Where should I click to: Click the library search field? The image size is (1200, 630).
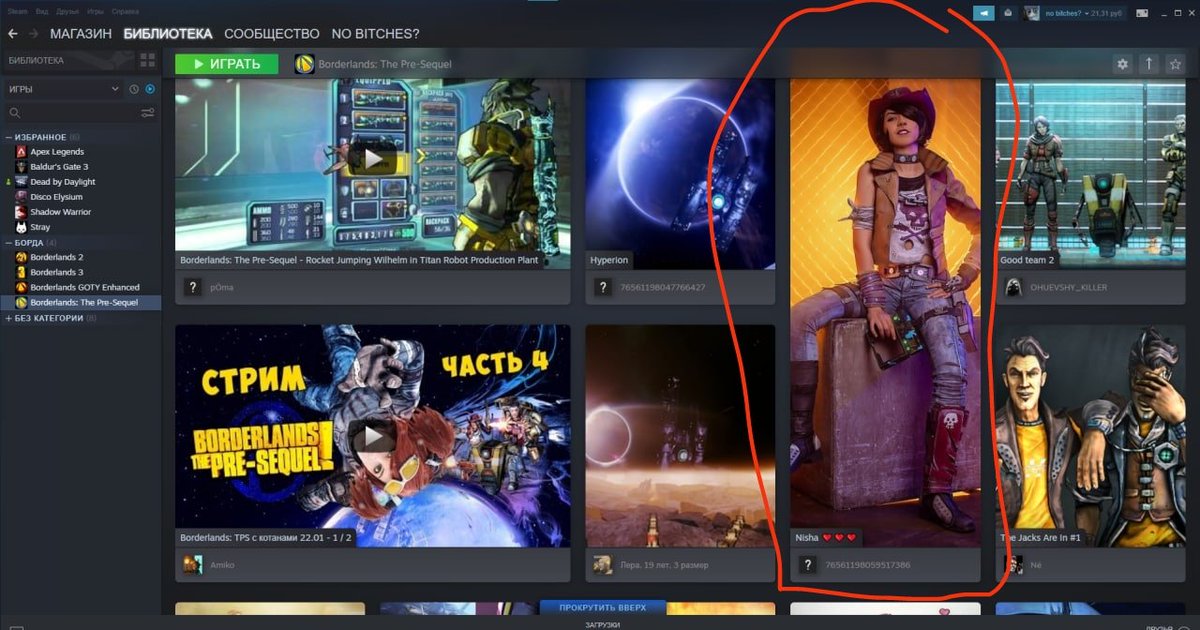pos(70,112)
